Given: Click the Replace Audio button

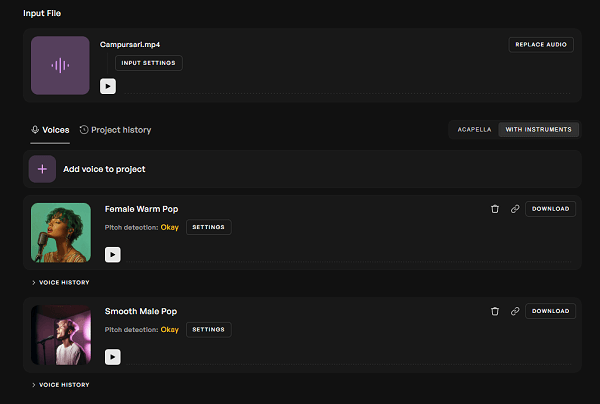Looking at the screenshot, I should click(x=541, y=45).
